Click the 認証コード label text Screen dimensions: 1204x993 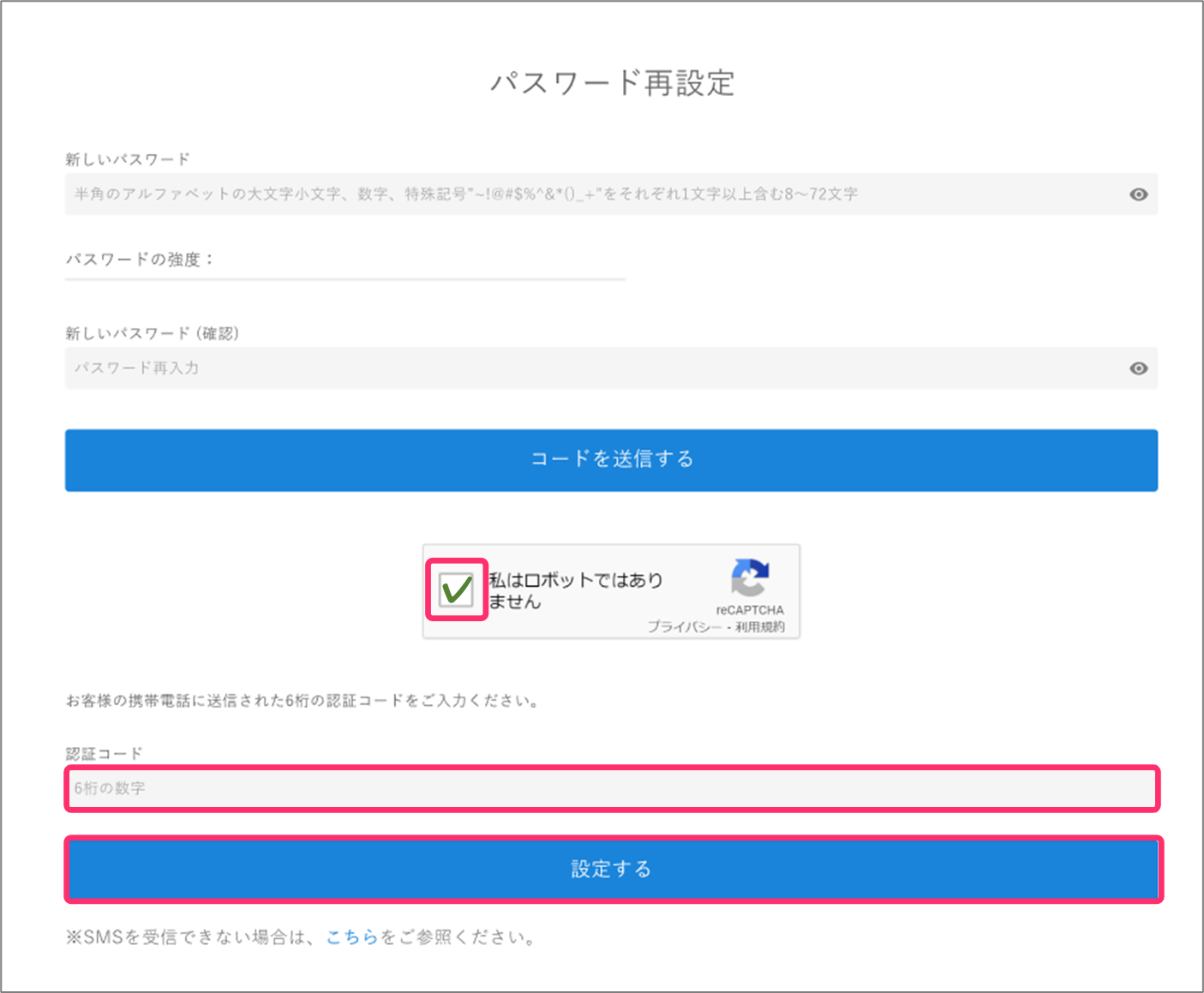(104, 754)
